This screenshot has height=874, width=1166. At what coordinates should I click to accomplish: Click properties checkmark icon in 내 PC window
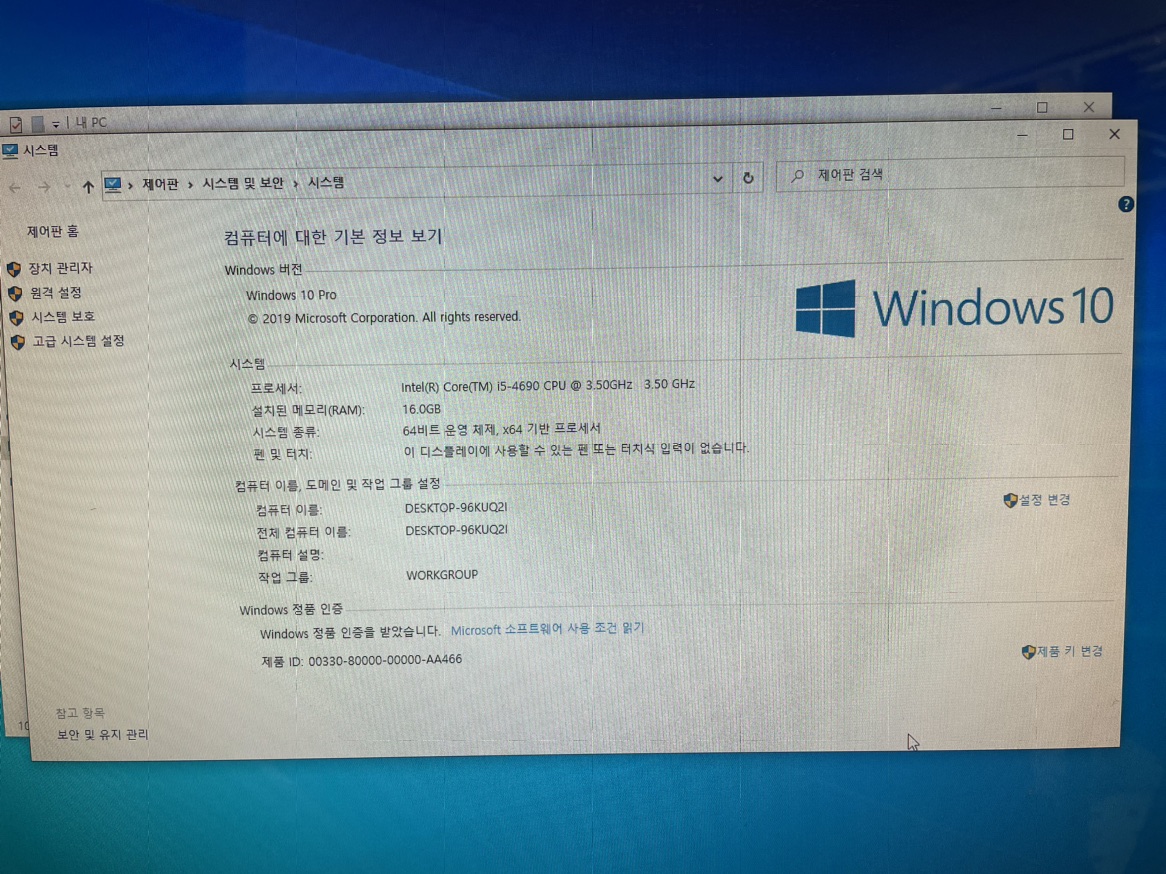pos(16,123)
